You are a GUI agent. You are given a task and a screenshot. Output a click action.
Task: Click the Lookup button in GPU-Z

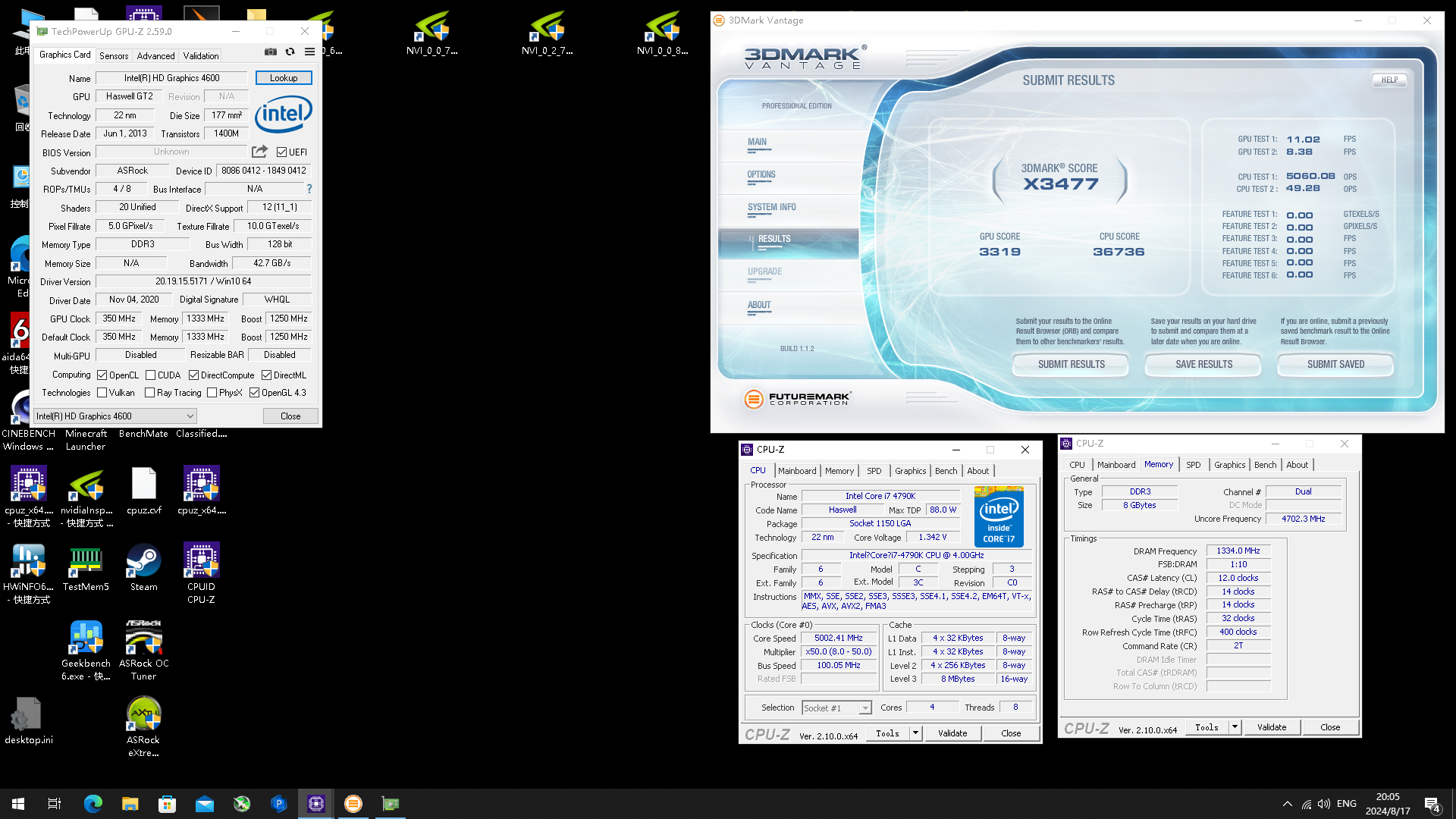tap(284, 77)
